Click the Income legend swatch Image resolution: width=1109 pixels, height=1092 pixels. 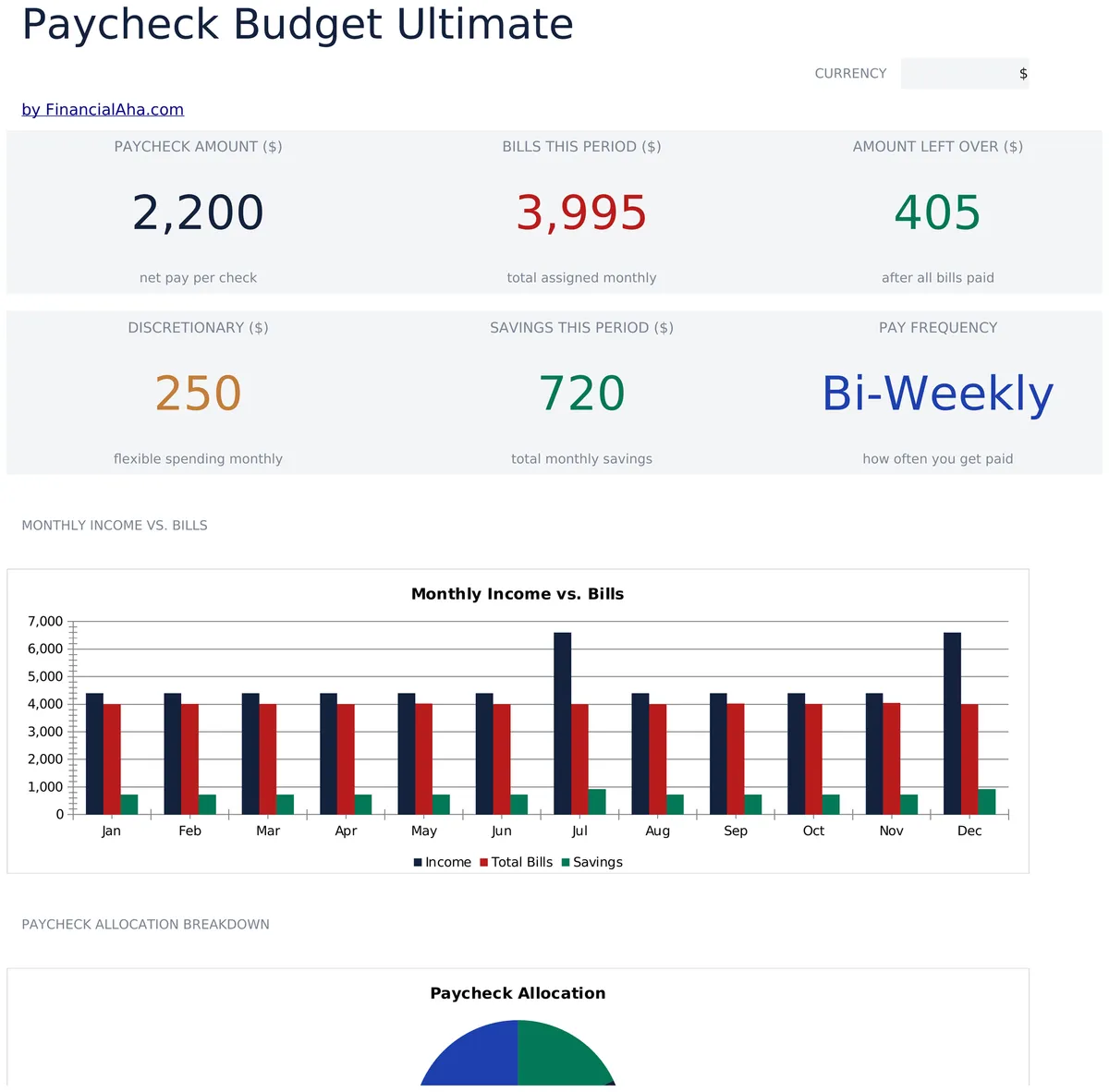click(x=418, y=863)
